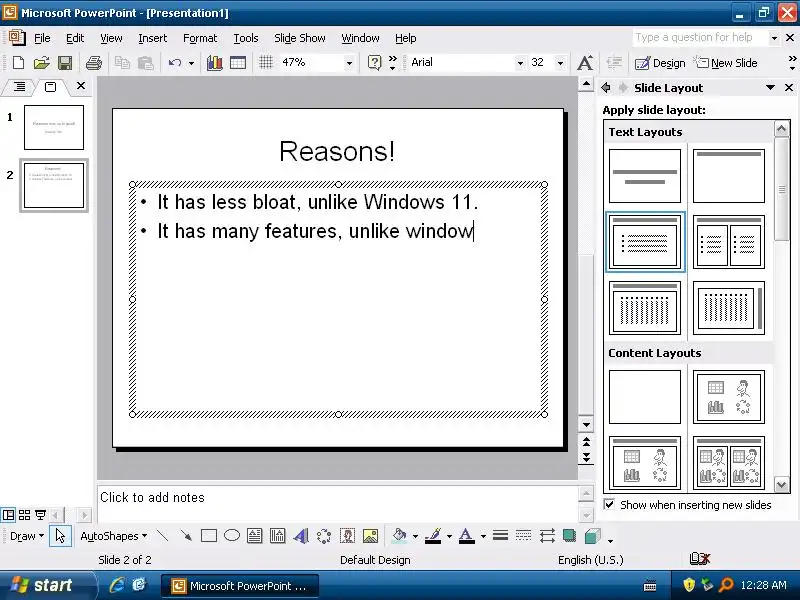The height and width of the screenshot is (600, 800).
Task: Open the File menu
Action: 42,38
